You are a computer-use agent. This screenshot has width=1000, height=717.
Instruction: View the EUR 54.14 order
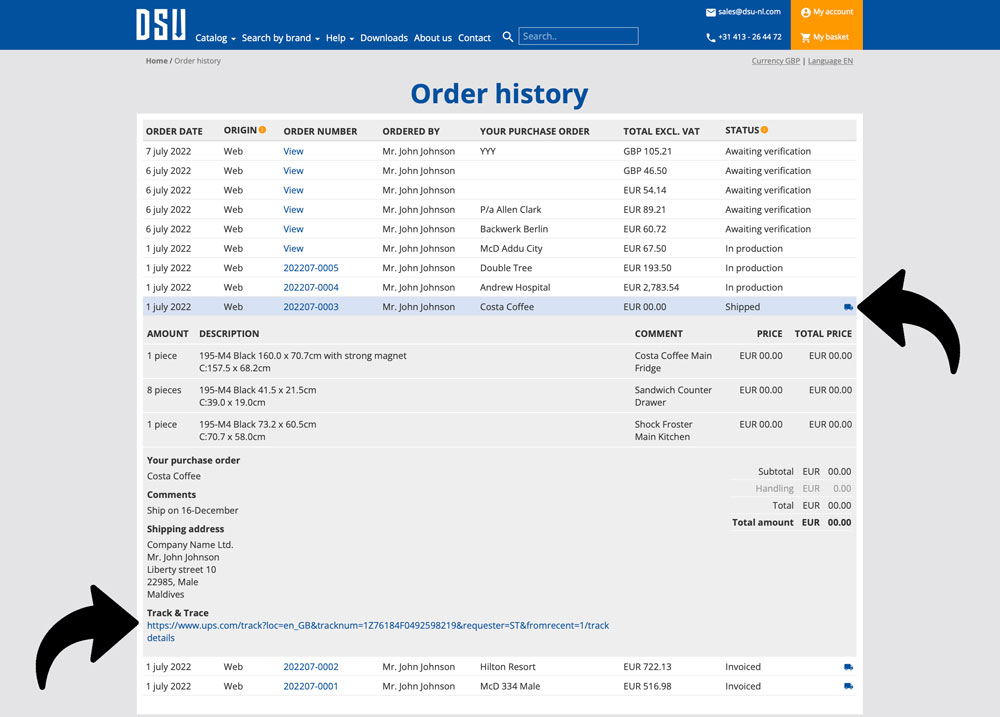pyautogui.click(x=293, y=190)
